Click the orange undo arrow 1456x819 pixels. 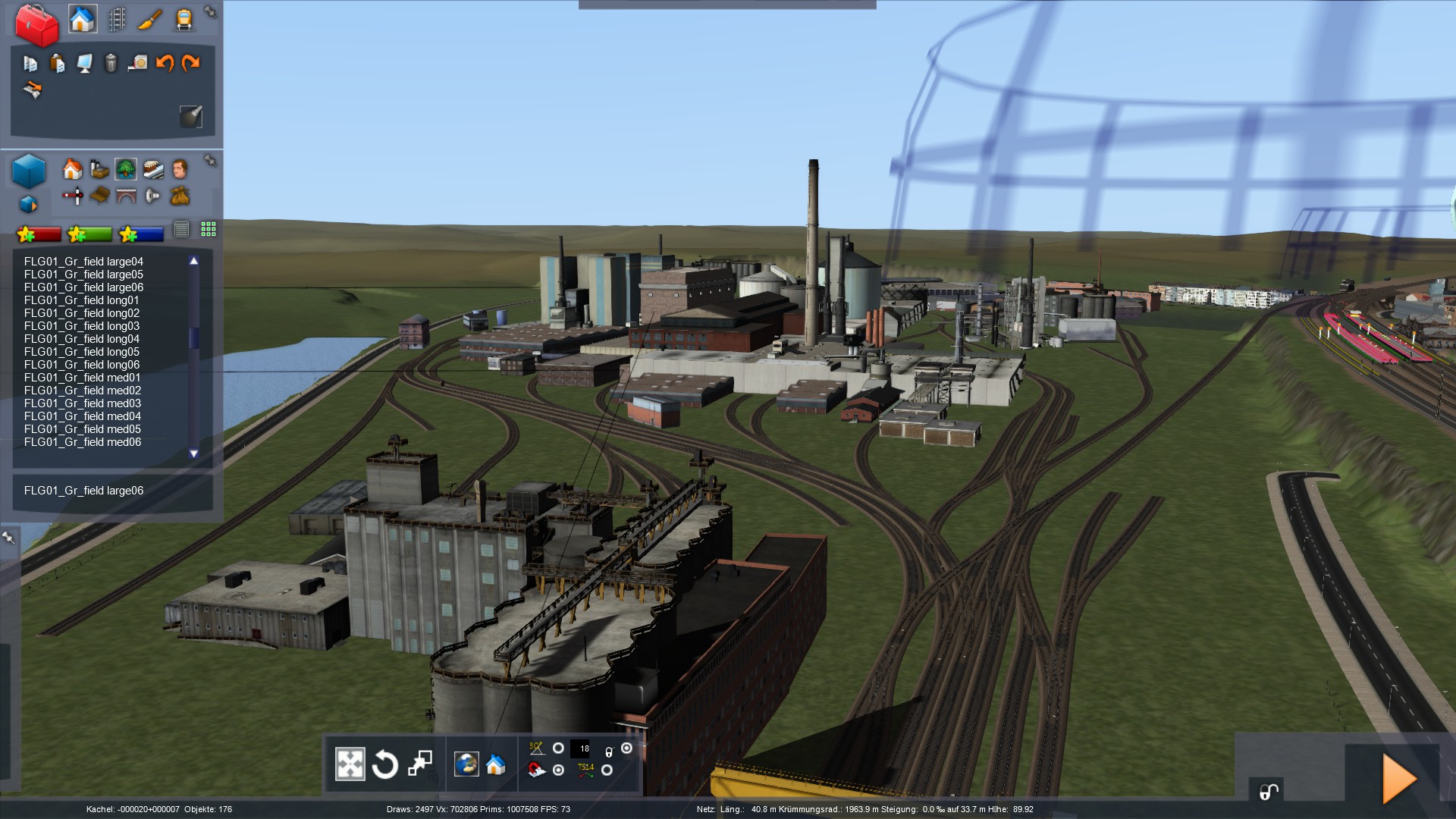pos(165,63)
